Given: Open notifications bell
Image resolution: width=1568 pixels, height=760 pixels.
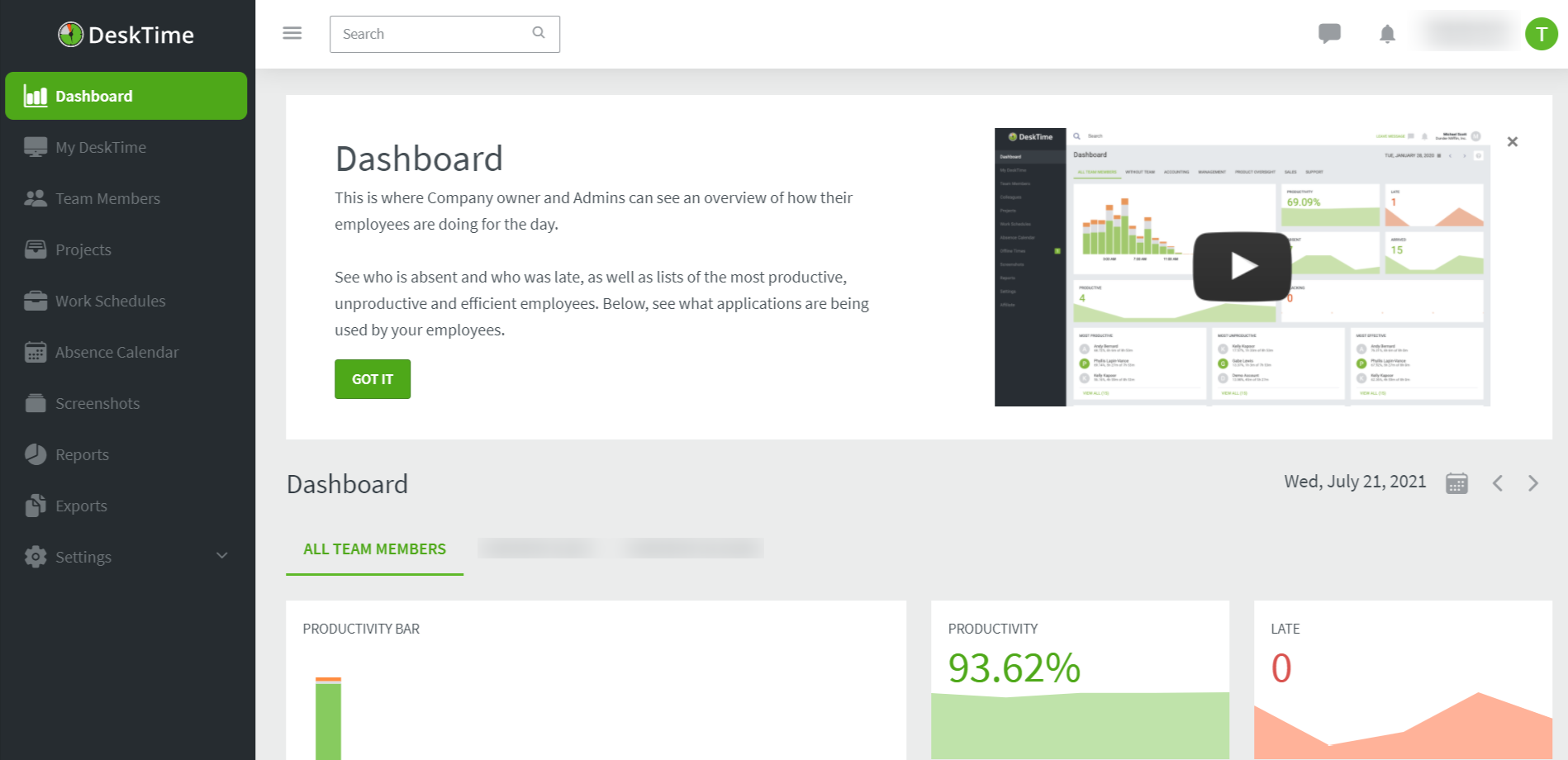Looking at the screenshot, I should [x=1387, y=34].
